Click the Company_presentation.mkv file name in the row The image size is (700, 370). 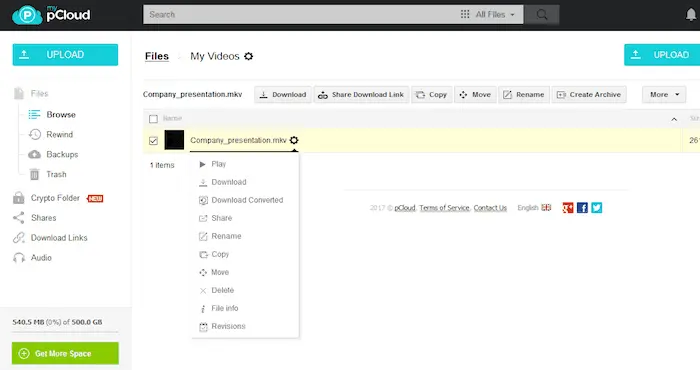pyautogui.click(x=238, y=140)
